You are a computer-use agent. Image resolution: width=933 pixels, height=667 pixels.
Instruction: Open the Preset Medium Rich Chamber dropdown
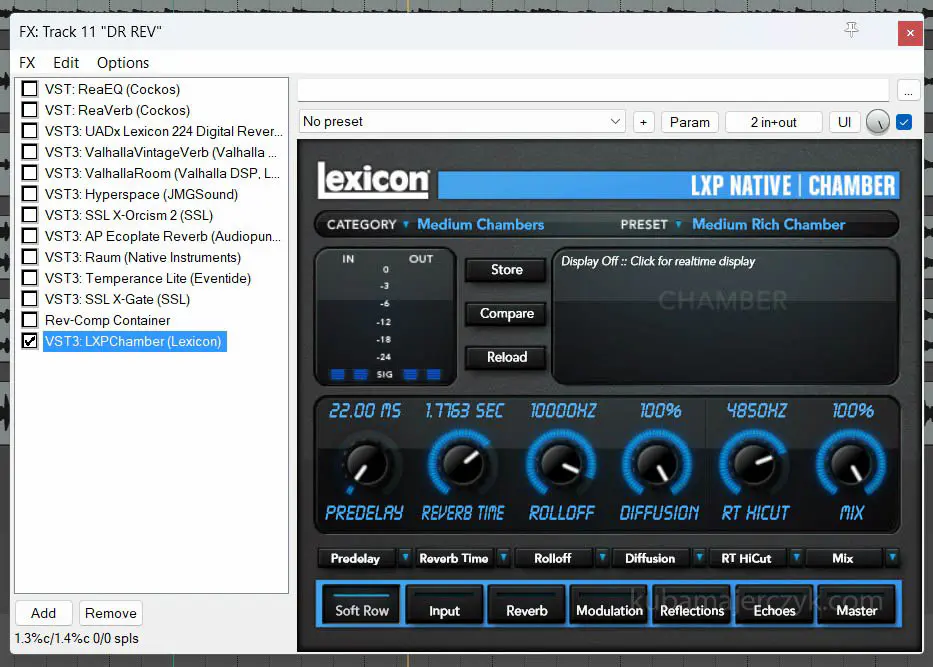(x=768, y=224)
